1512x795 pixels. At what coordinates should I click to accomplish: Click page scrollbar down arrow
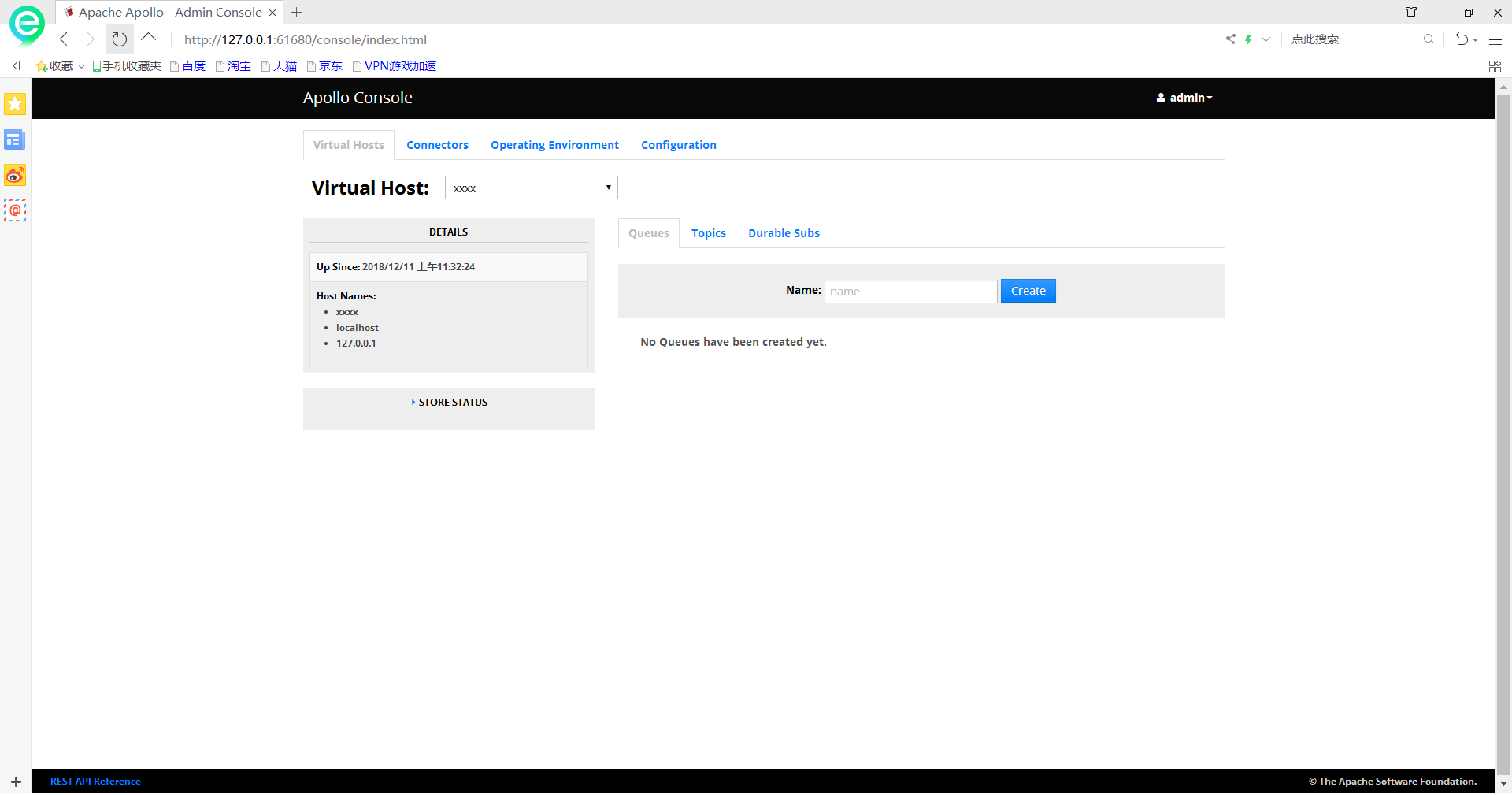click(x=1503, y=783)
